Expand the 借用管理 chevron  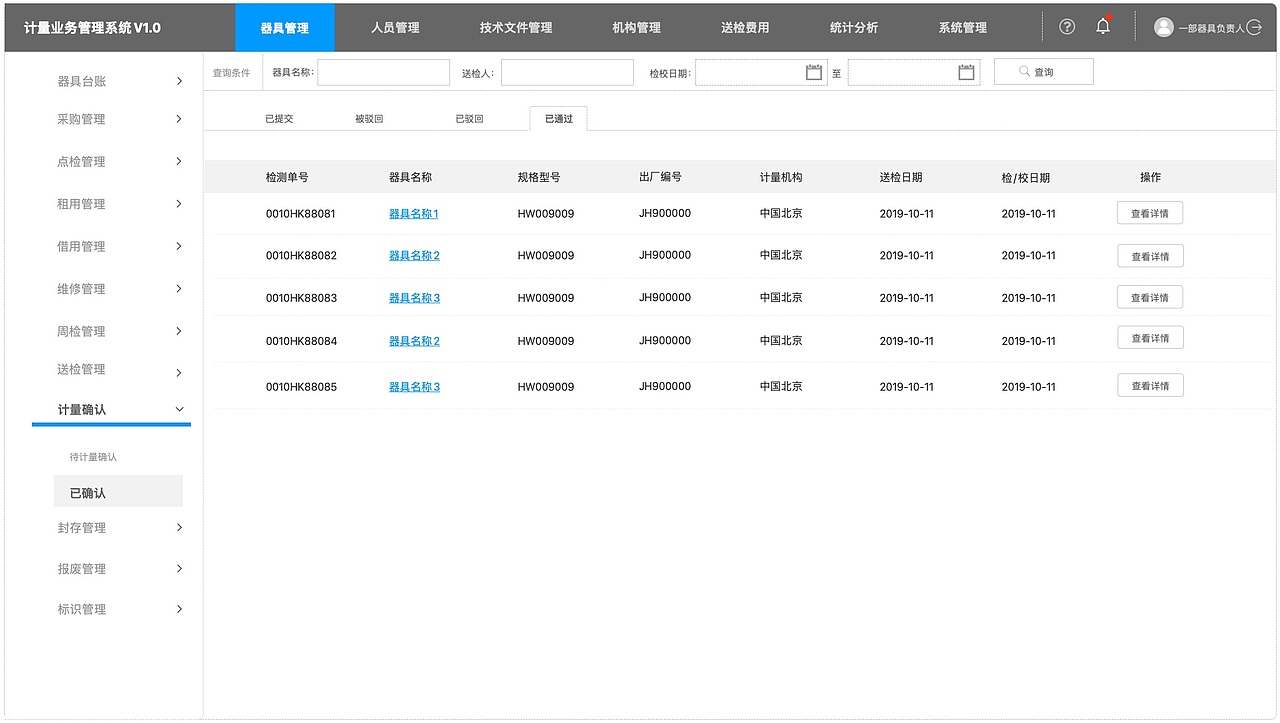179,246
